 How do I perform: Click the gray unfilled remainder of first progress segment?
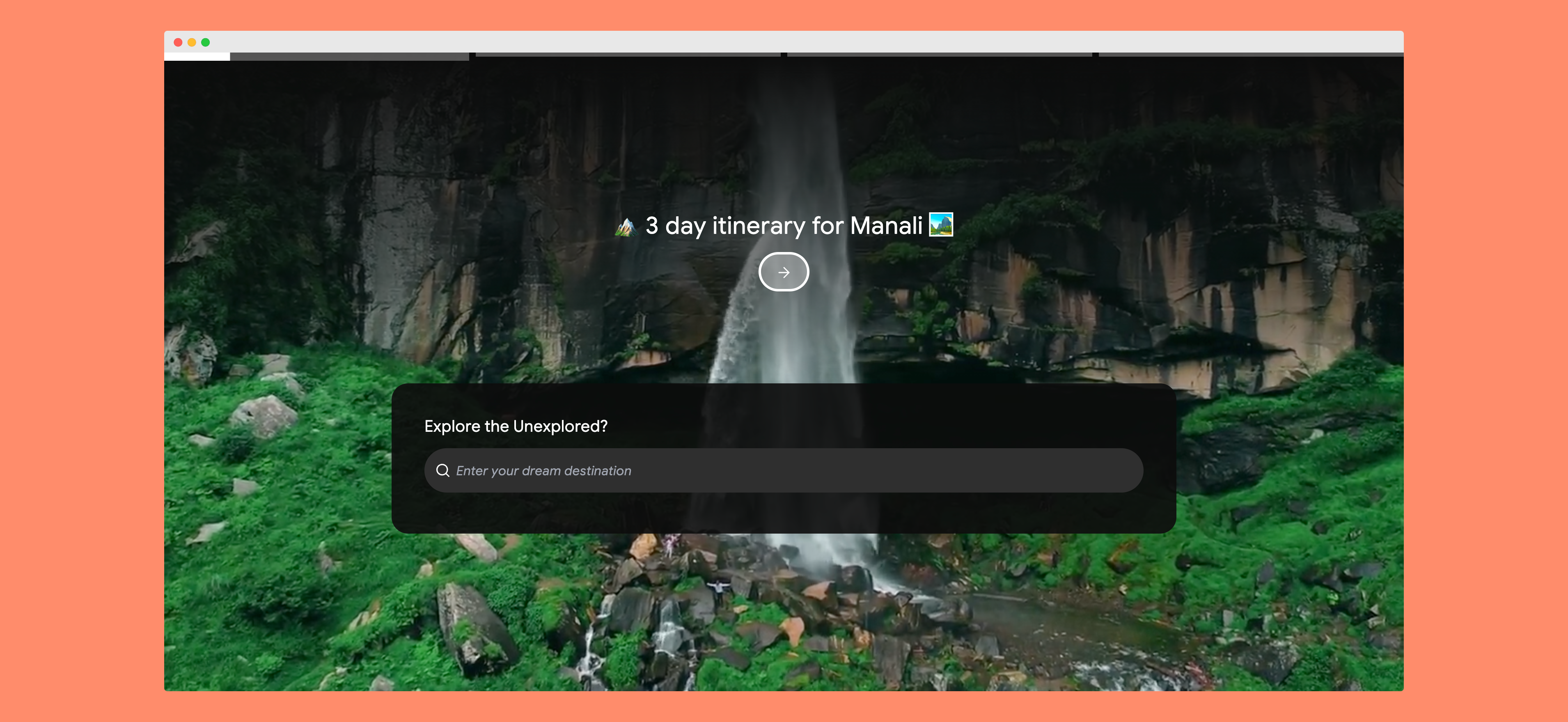click(349, 57)
